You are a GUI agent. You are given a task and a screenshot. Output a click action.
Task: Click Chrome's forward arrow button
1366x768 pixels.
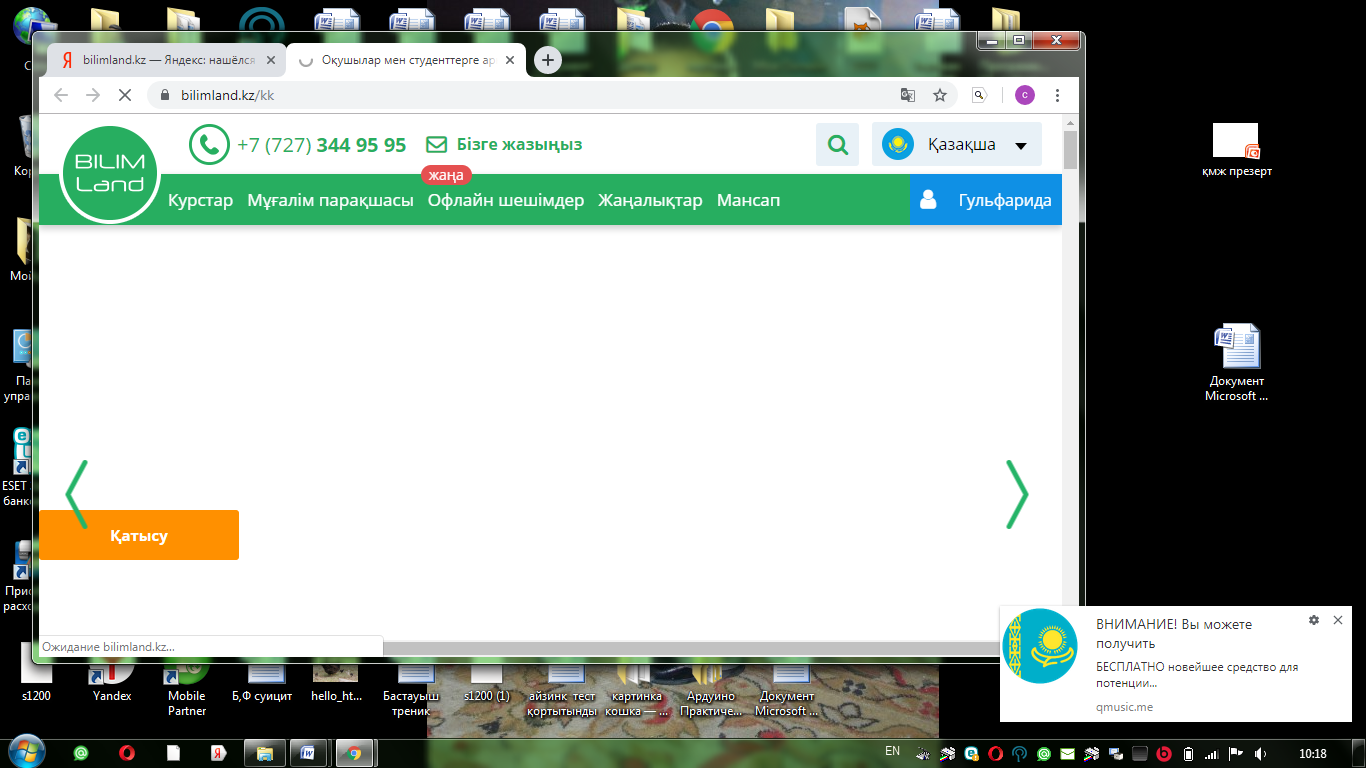click(93, 95)
